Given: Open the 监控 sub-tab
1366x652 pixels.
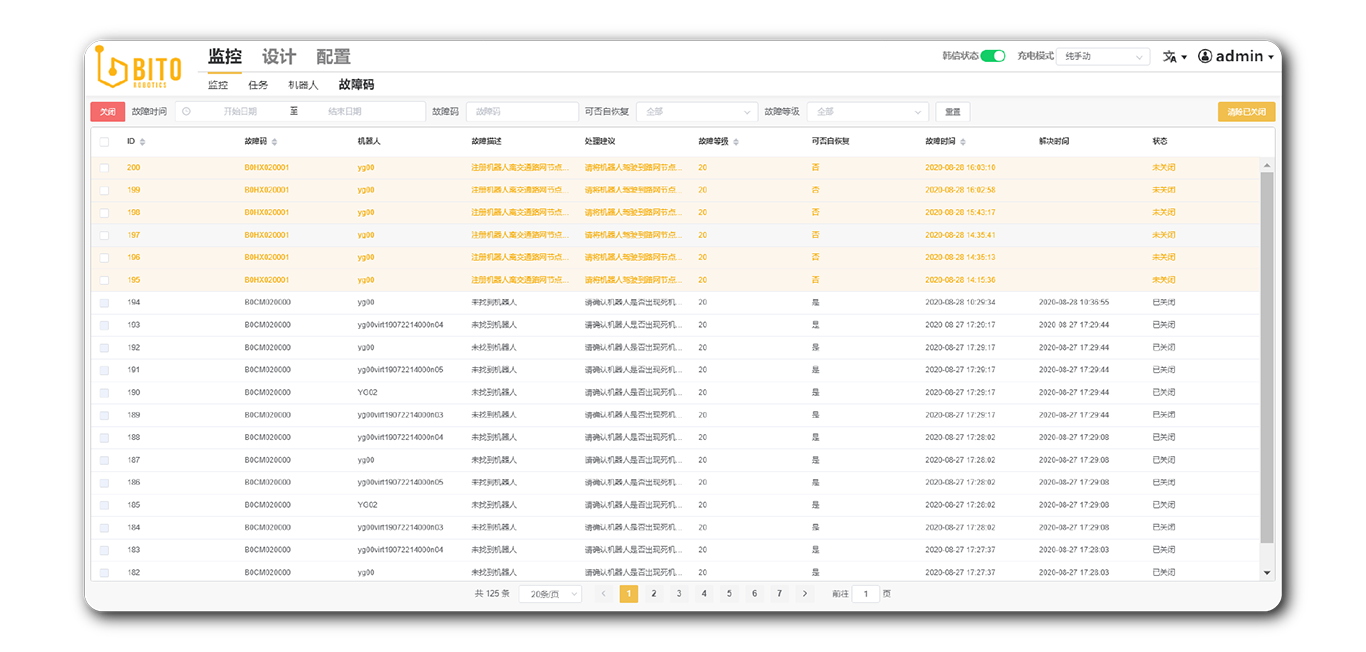Looking at the screenshot, I should pos(218,85).
